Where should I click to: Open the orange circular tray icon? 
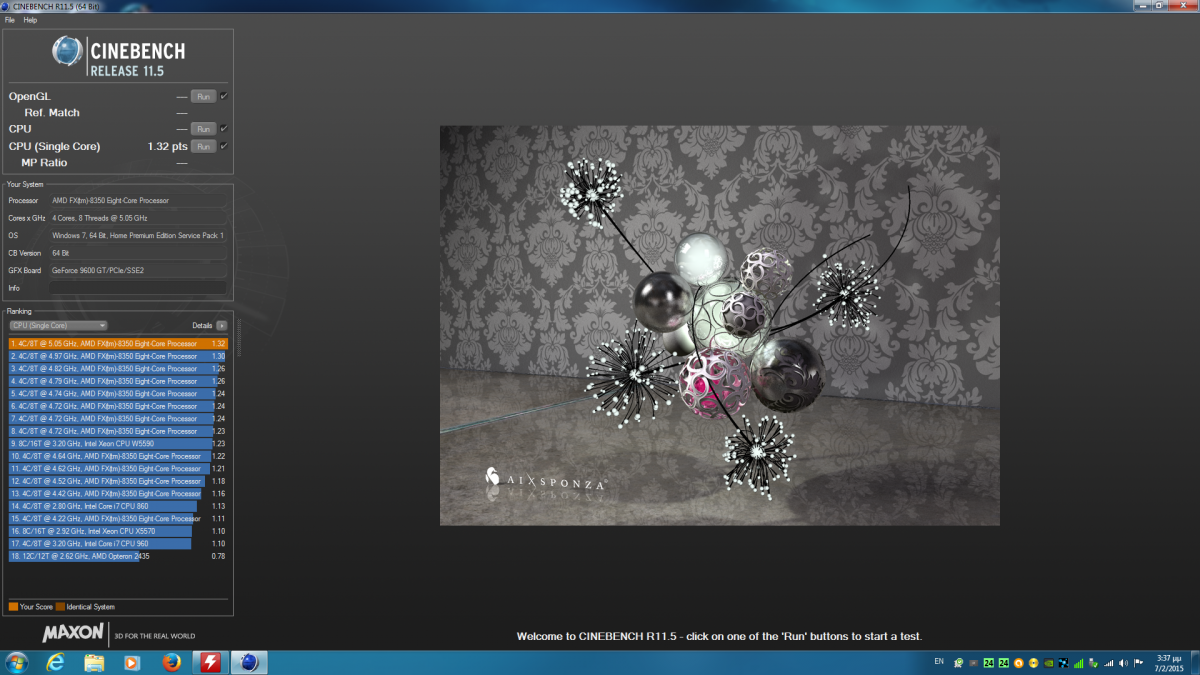coord(1018,663)
